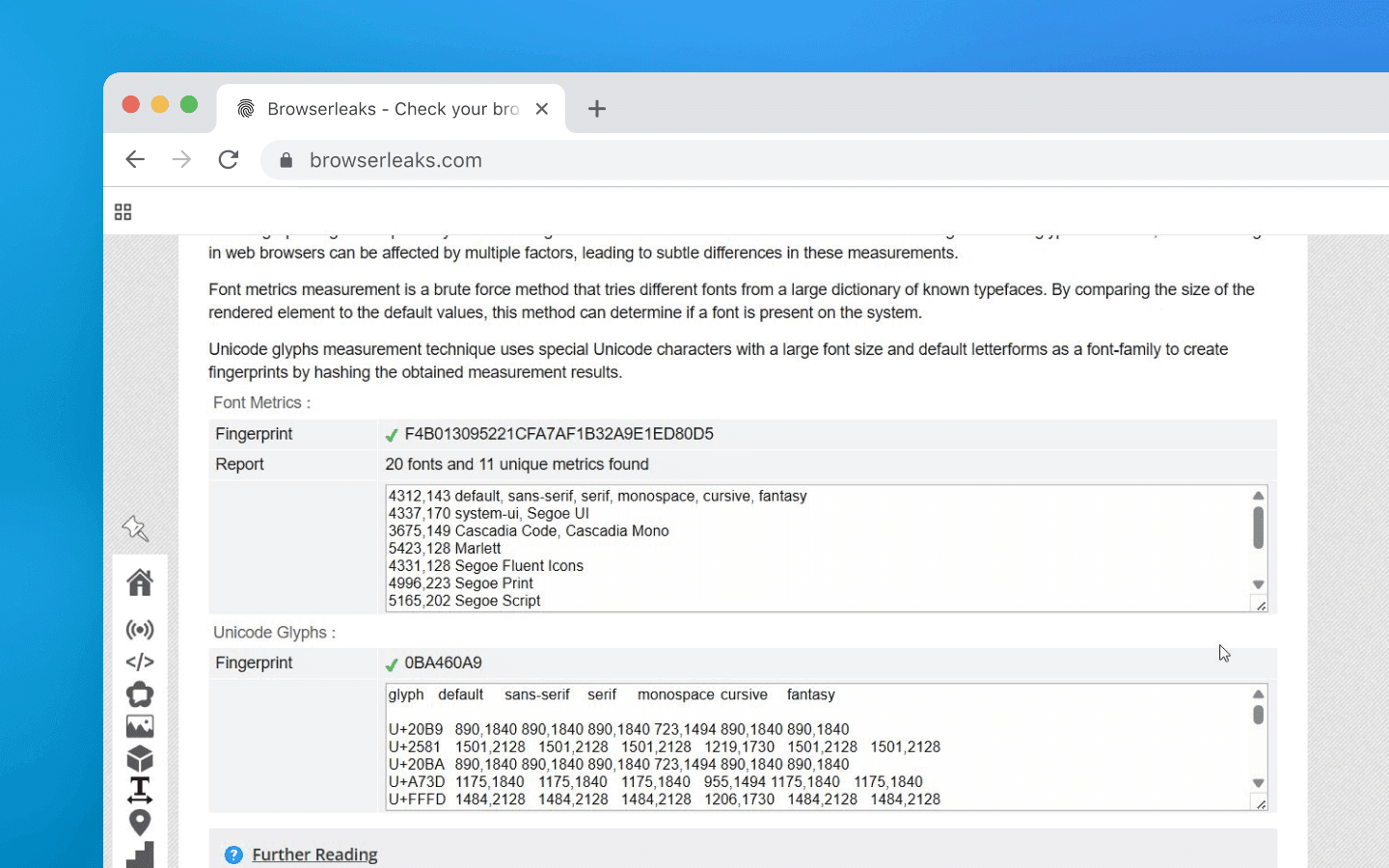Viewport: 1389px width, 868px height.
Task: Open the apps grid icon in bookmarks bar
Action: coord(123,212)
